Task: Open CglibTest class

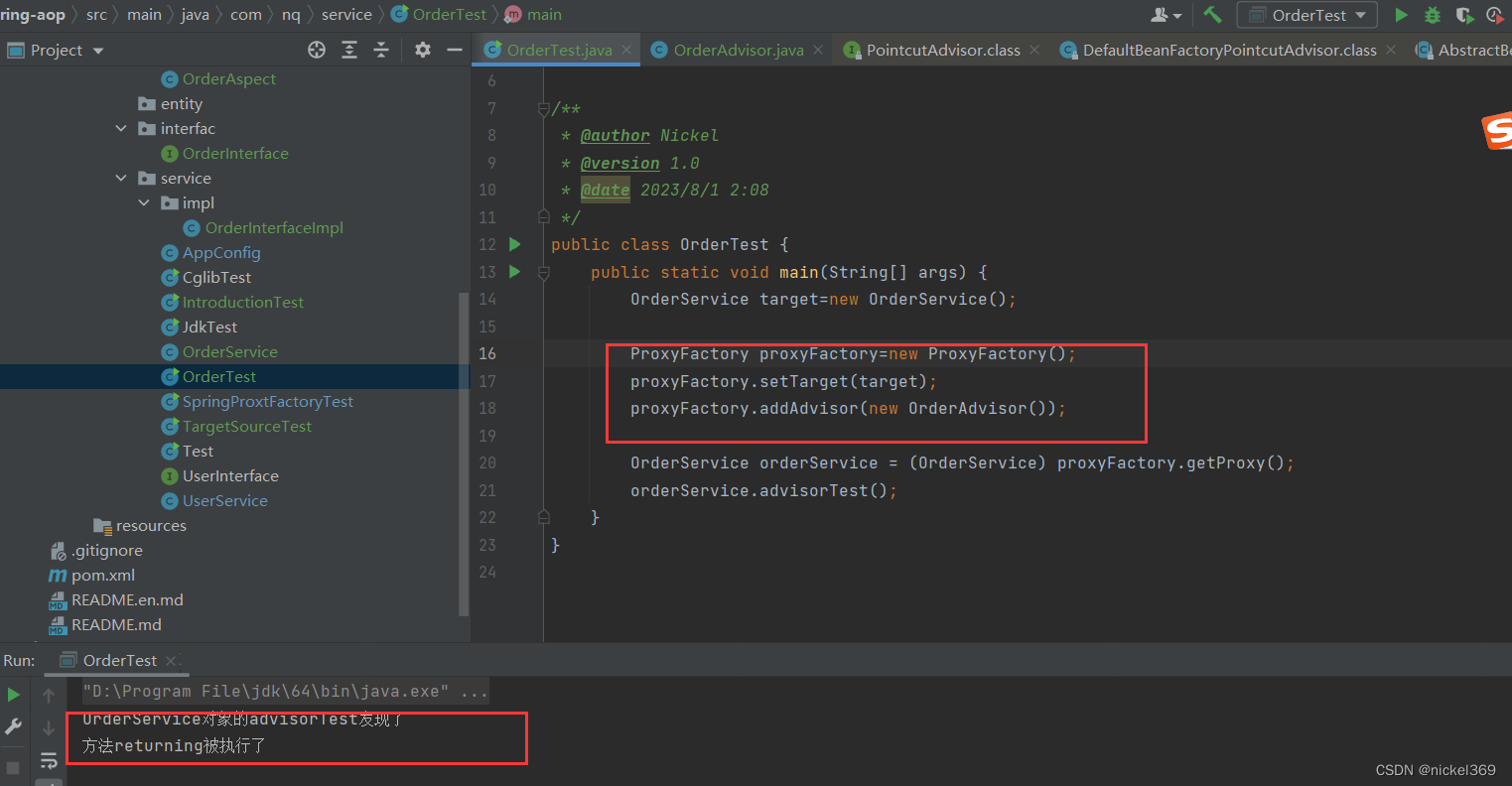Action: point(216,277)
